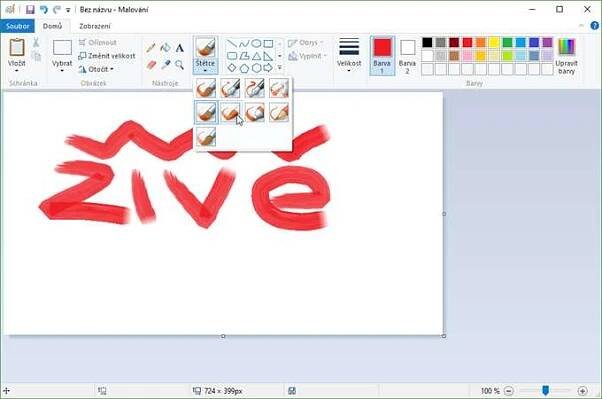The width and height of the screenshot is (602, 399).
Task: Undo the last action
Action: click(44, 9)
